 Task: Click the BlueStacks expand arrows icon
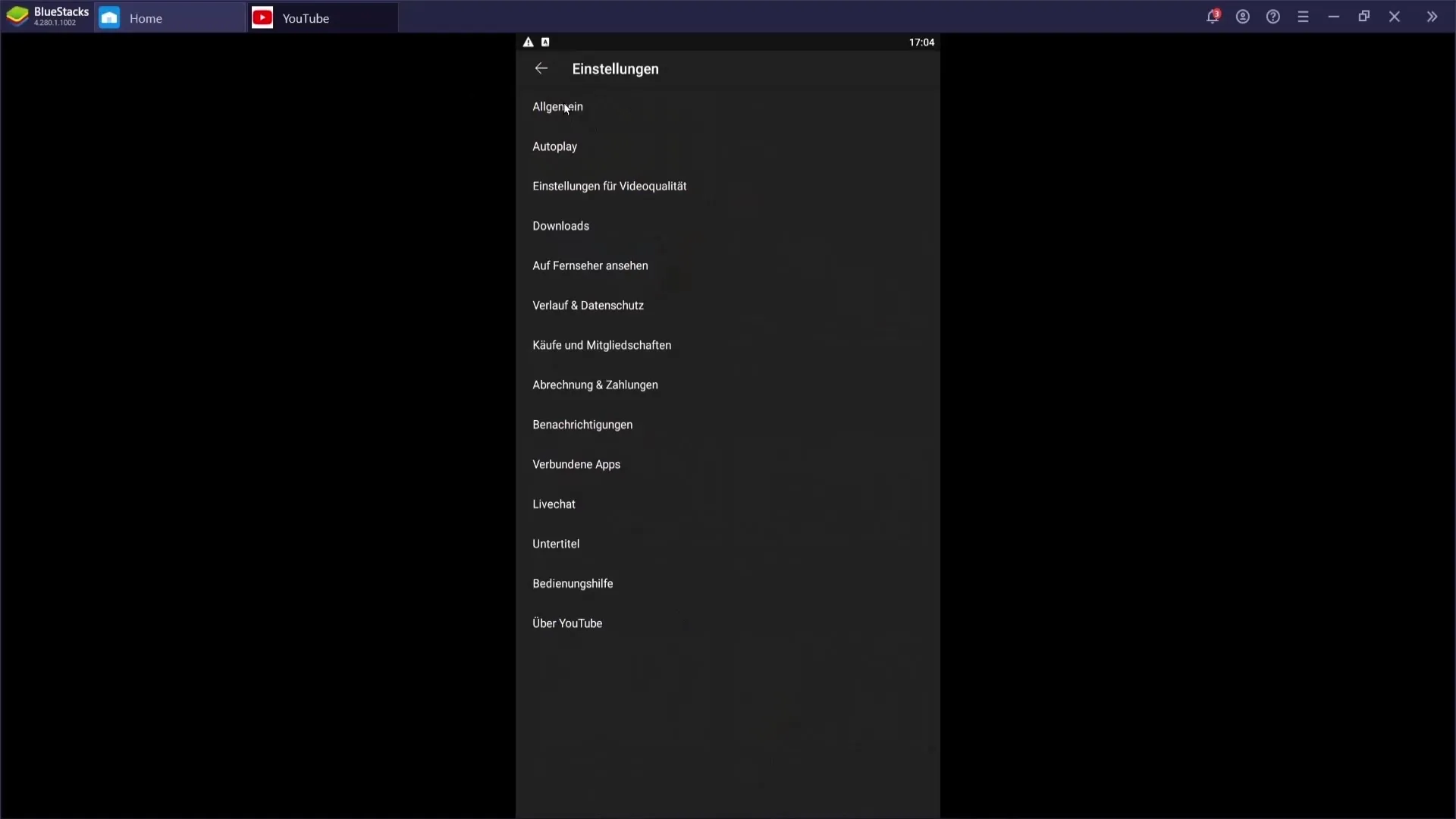(x=1432, y=16)
